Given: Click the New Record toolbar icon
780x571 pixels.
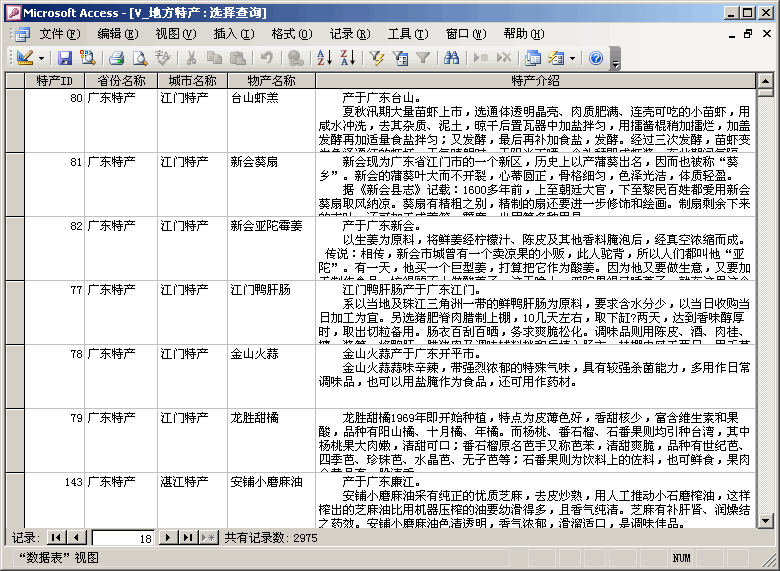Looking at the screenshot, I should tap(481, 58).
